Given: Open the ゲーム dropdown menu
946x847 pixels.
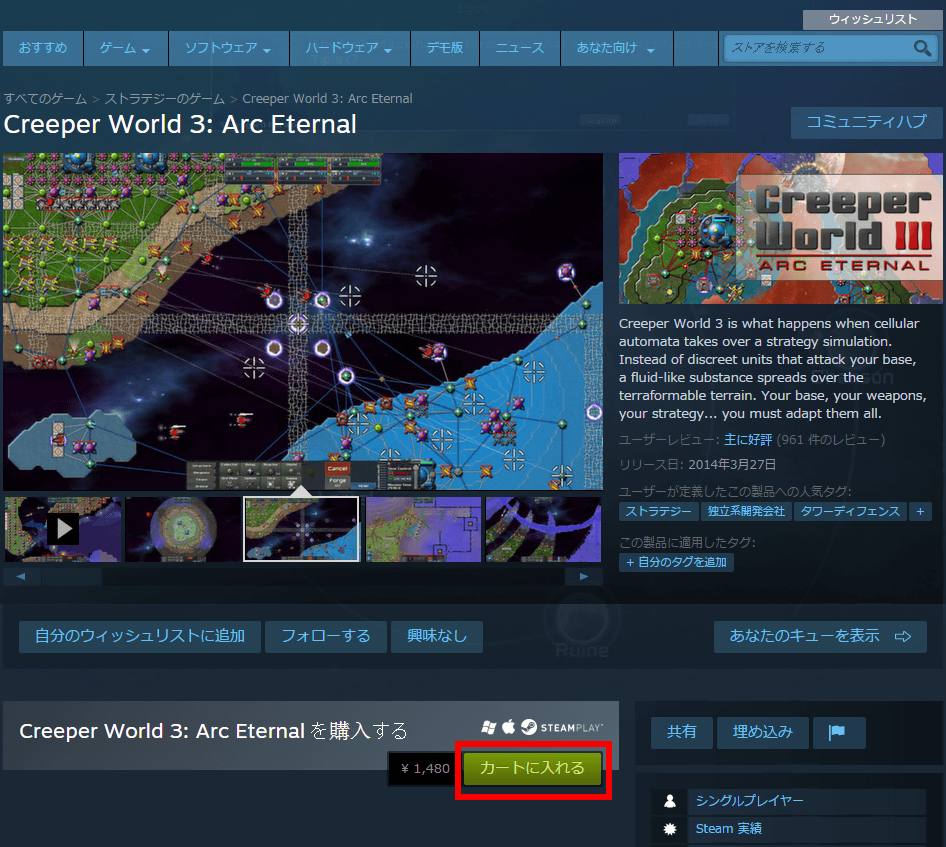Looking at the screenshot, I should (125, 48).
